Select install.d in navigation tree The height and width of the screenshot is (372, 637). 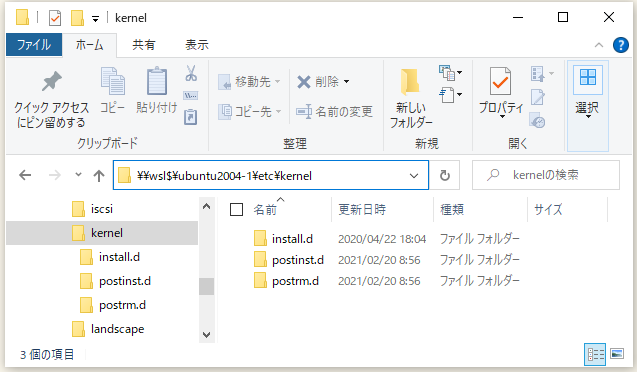coord(119,257)
